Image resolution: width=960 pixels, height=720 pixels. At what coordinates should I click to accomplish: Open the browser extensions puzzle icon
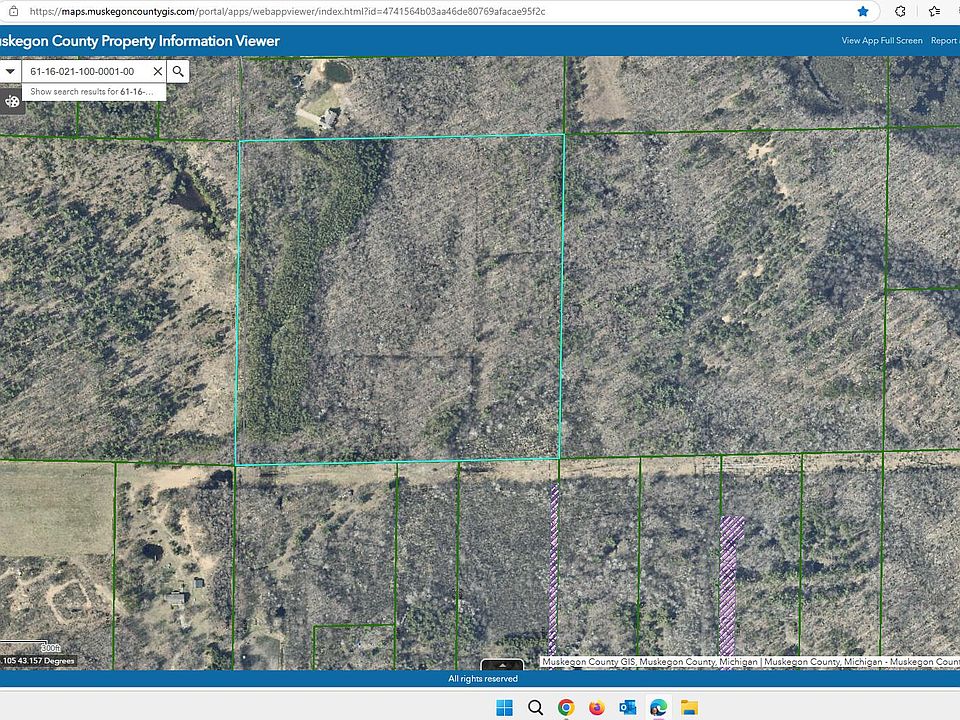coord(900,11)
